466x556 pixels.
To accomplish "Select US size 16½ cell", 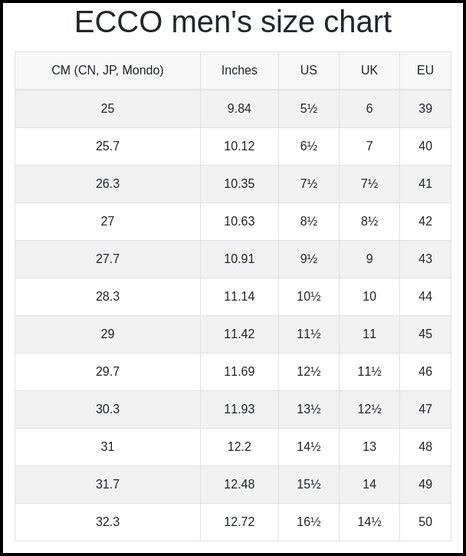I will 309,522.
